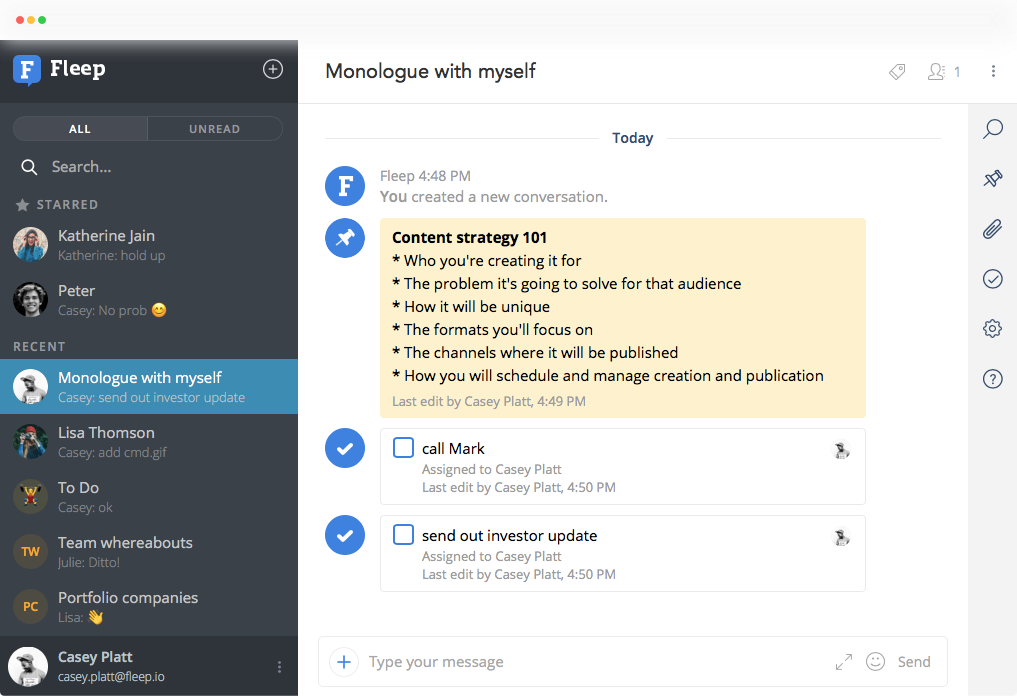Click the Fleep avatar on the system message
Image resolution: width=1017 pixels, height=696 pixels.
point(345,186)
